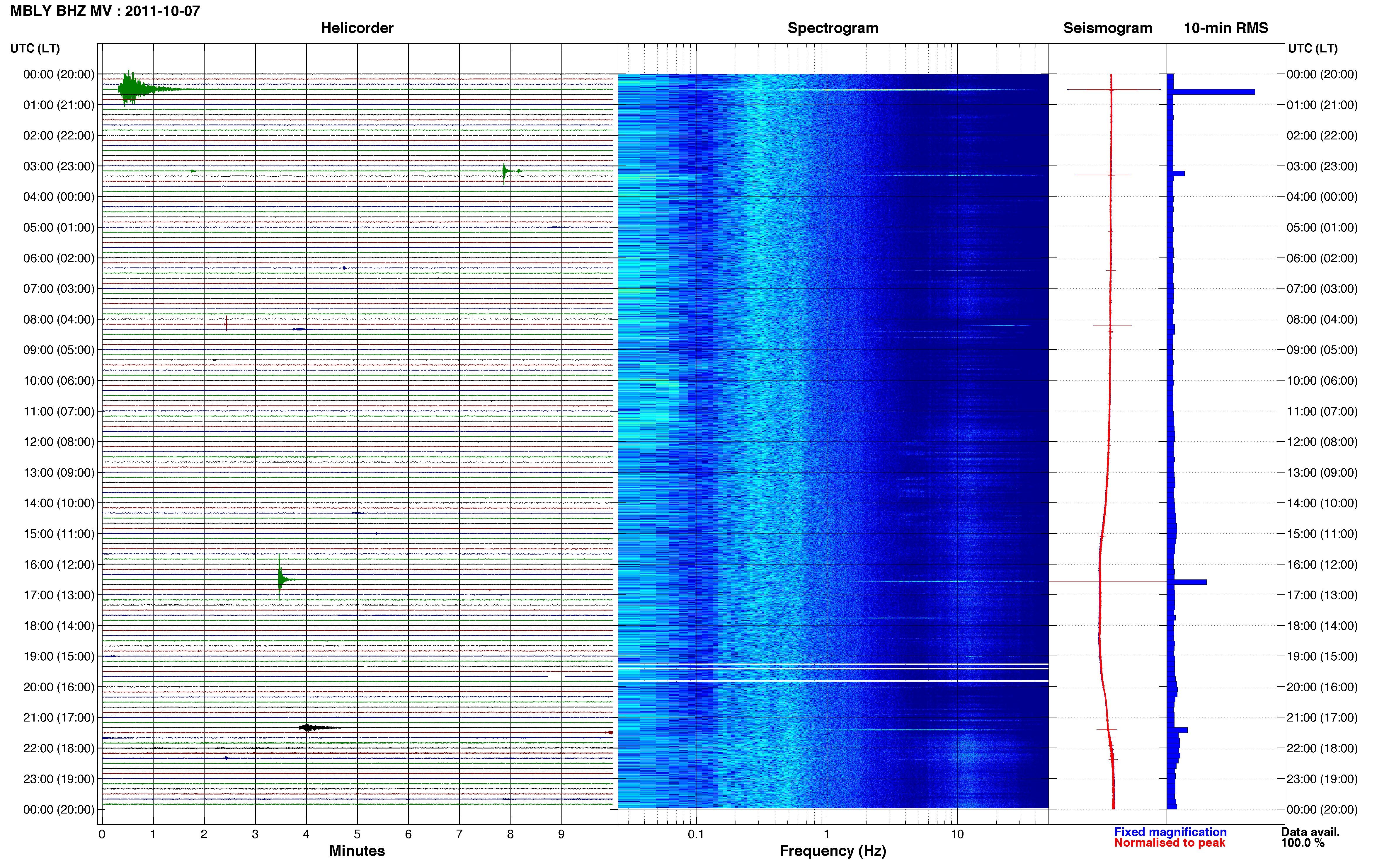
Task: Click the 10 frequency tick label
Action: pyautogui.click(x=957, y=834)
